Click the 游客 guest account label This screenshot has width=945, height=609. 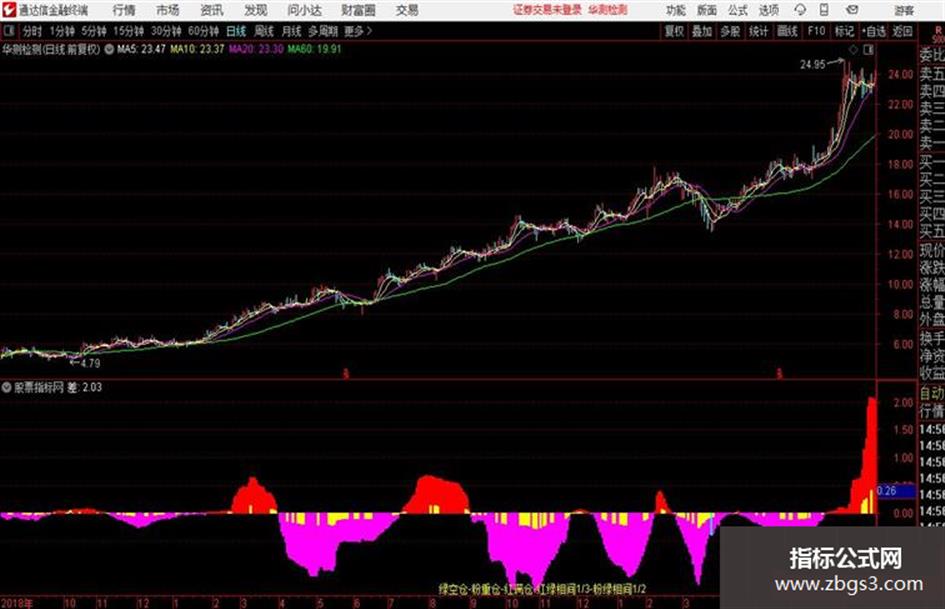(x=904, y=10)
